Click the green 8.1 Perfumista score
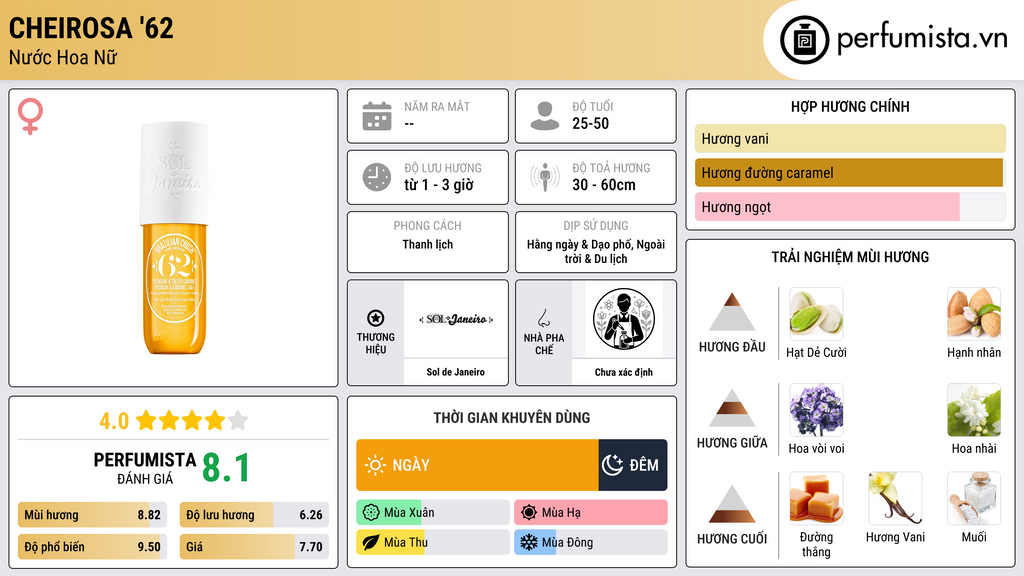Screen dimensions: 1024x576 coord(226,468)
